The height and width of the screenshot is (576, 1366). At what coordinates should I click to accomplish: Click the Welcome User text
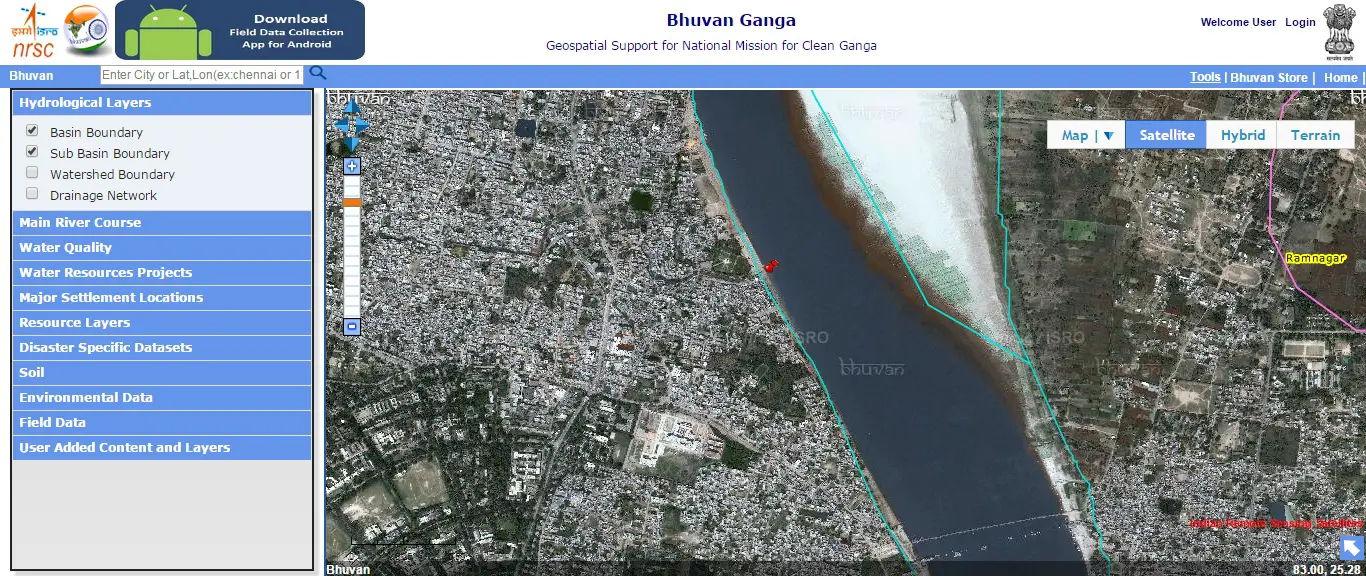click(x=1238, y=22)
